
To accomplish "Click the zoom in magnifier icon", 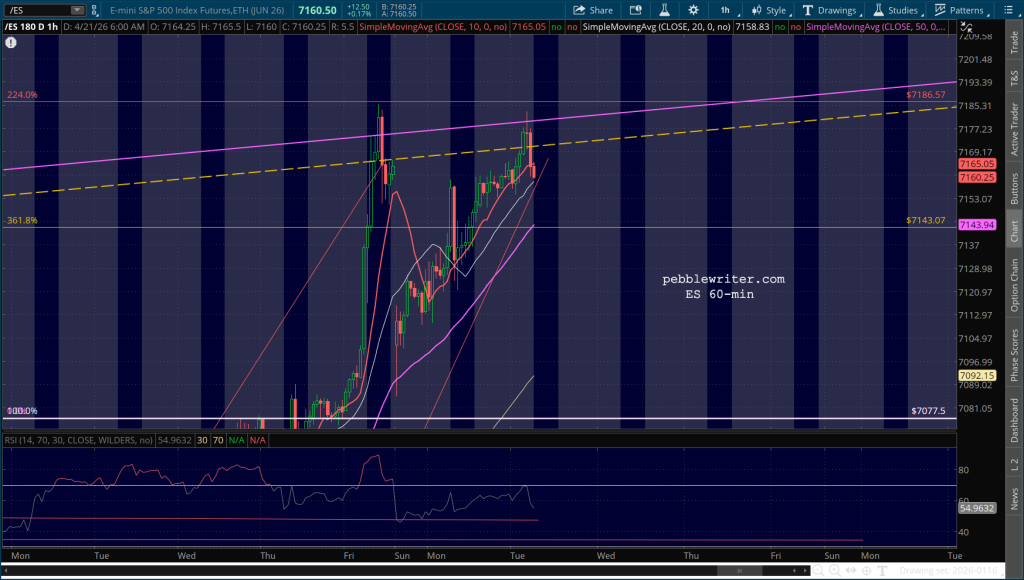I will click(835, 571).
